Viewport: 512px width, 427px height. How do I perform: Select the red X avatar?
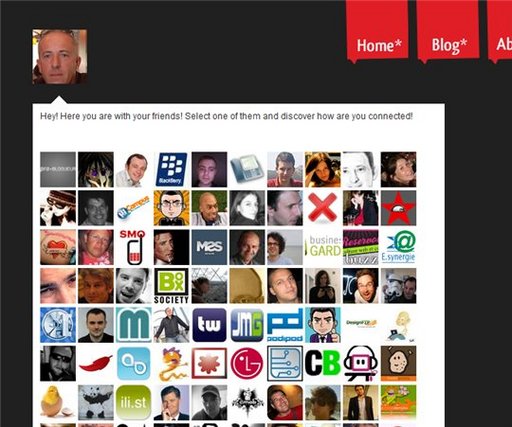pyautogui.click(x=323, y=208)
